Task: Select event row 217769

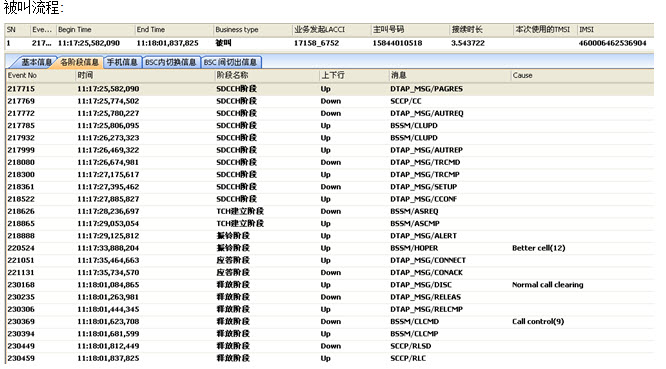Action: coord(330,101)
